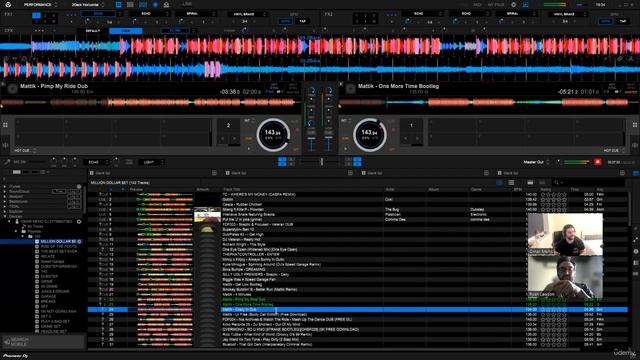Toggle the FX panel icon in top toolbar
This screenshot has width=640, height=360.
pos(118,5)
